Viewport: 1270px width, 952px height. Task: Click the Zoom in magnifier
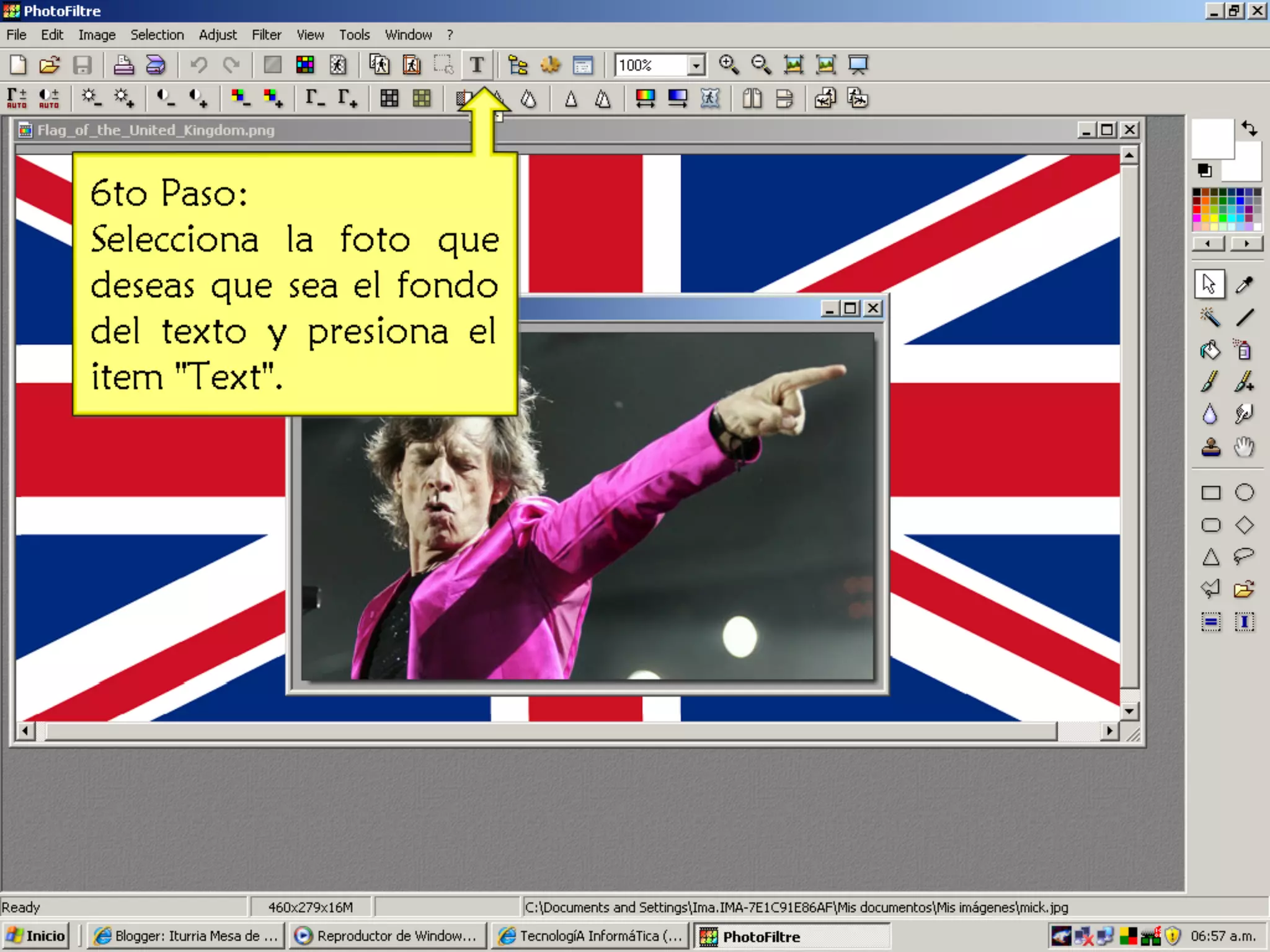[729, 64]
